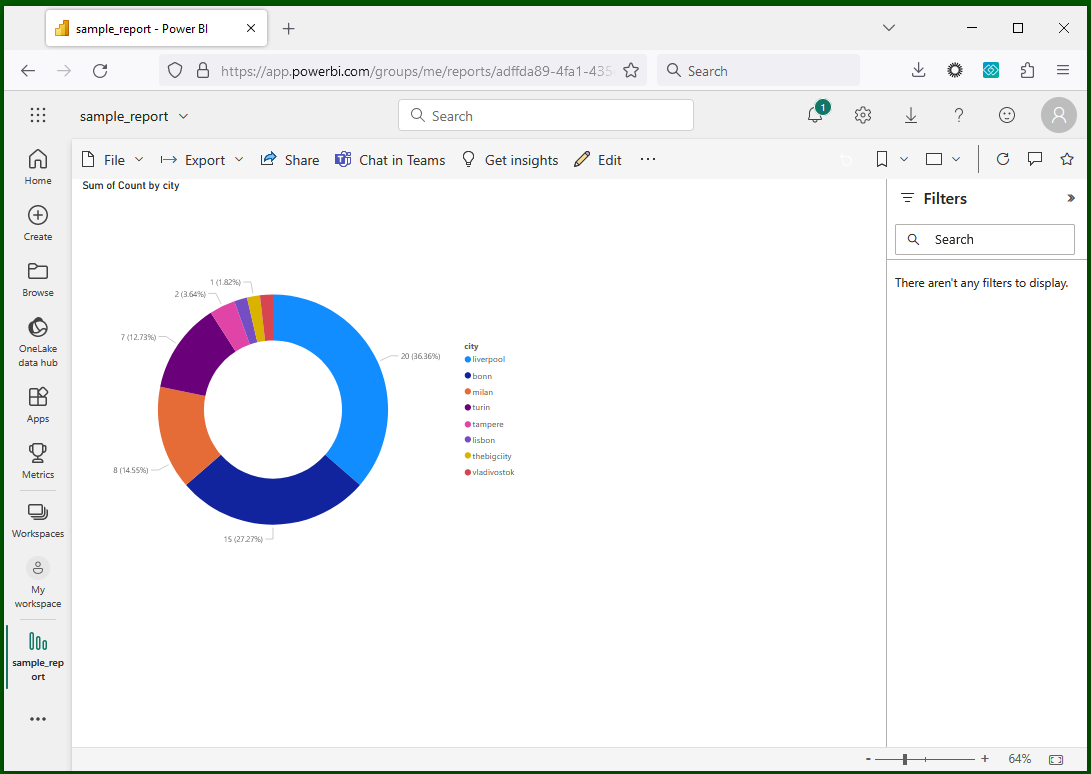
Task: Expand the View dropdown arrow
Action: click(x=956, y=159)
